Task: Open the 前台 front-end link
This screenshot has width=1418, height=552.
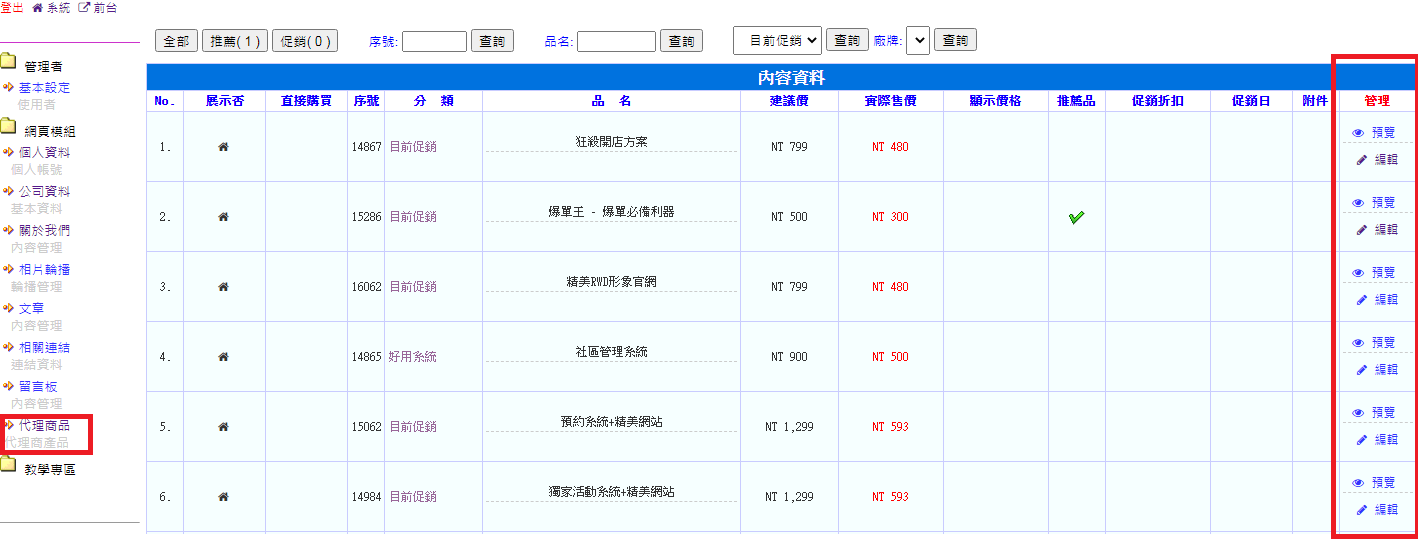Action: [97, 7]
